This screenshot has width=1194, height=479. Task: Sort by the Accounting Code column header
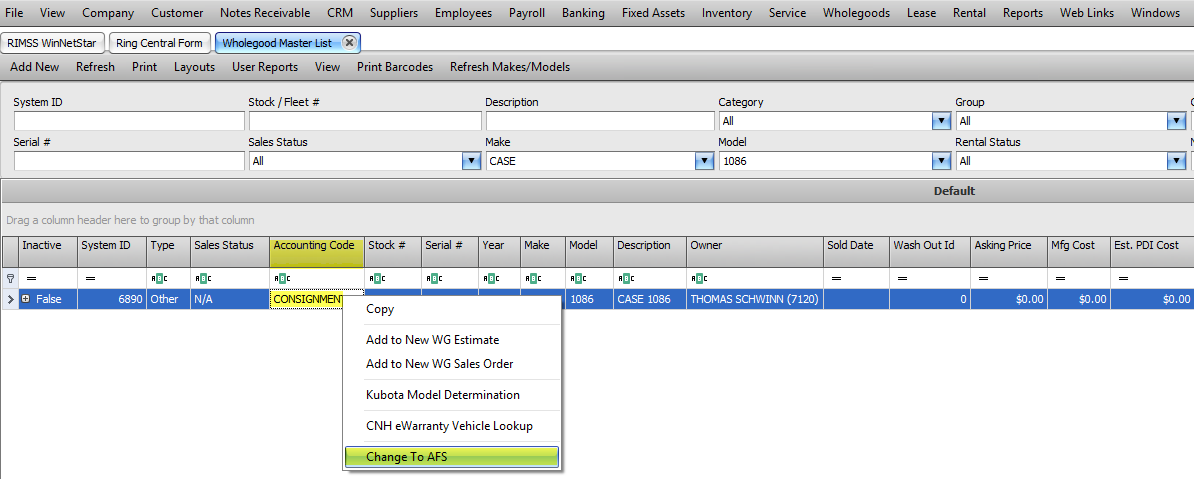(x=317, y=251)
